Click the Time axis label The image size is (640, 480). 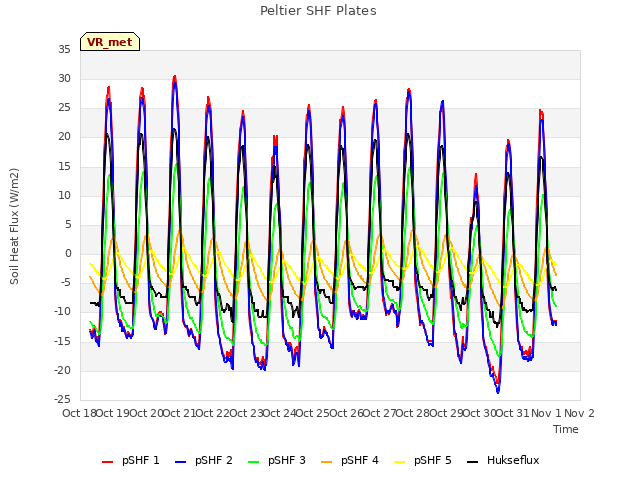pos(566,429)
